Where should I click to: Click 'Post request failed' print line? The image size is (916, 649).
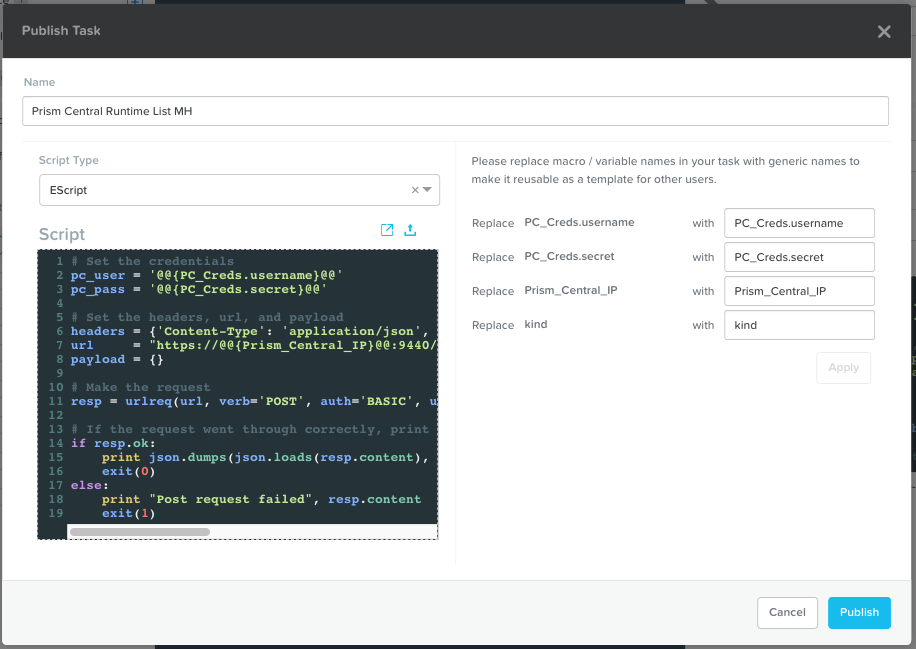click(261, 499)
